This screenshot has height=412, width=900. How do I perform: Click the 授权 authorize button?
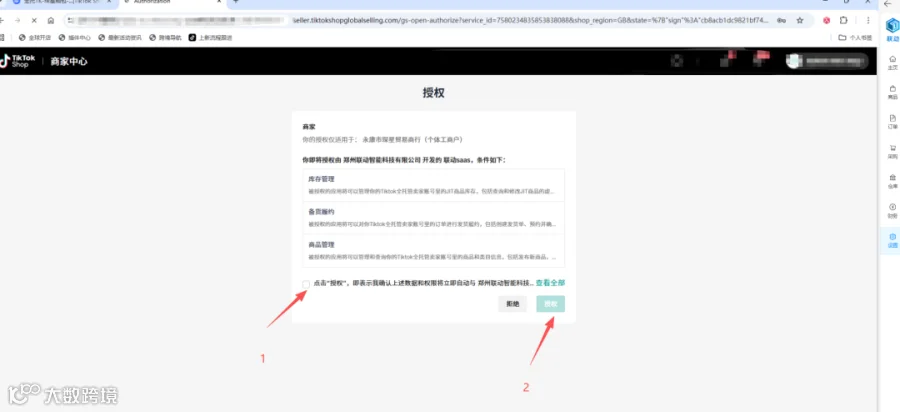point(550,304)
